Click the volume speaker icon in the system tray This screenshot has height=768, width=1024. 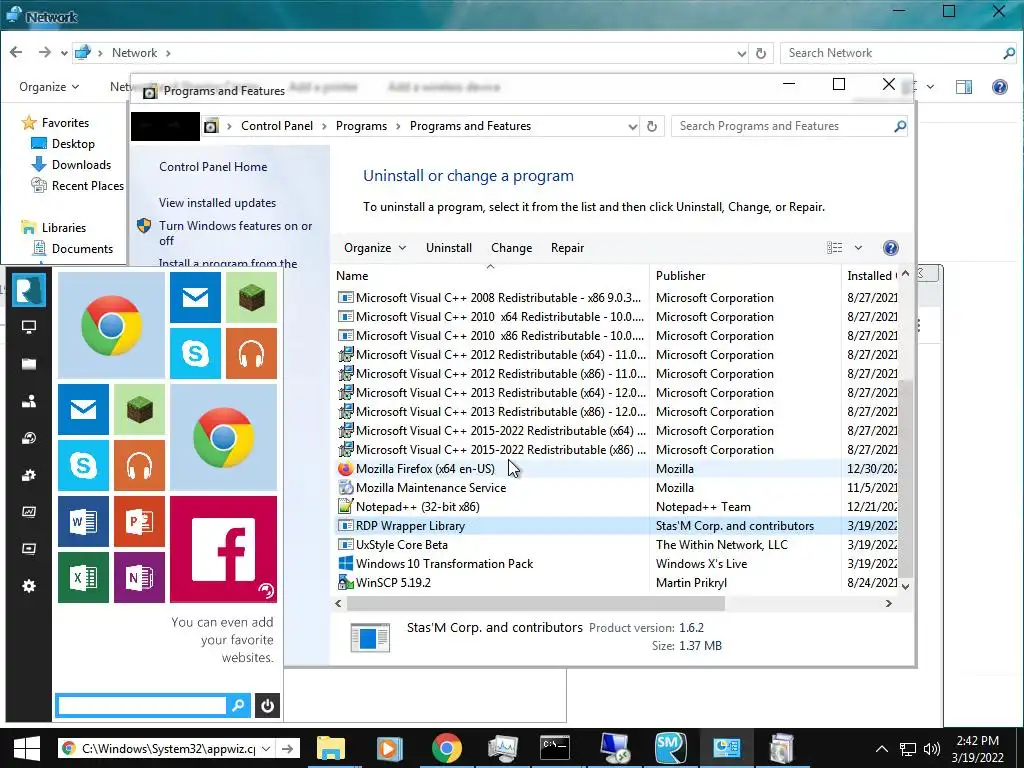pyautogui.click(x=932, y=749)
